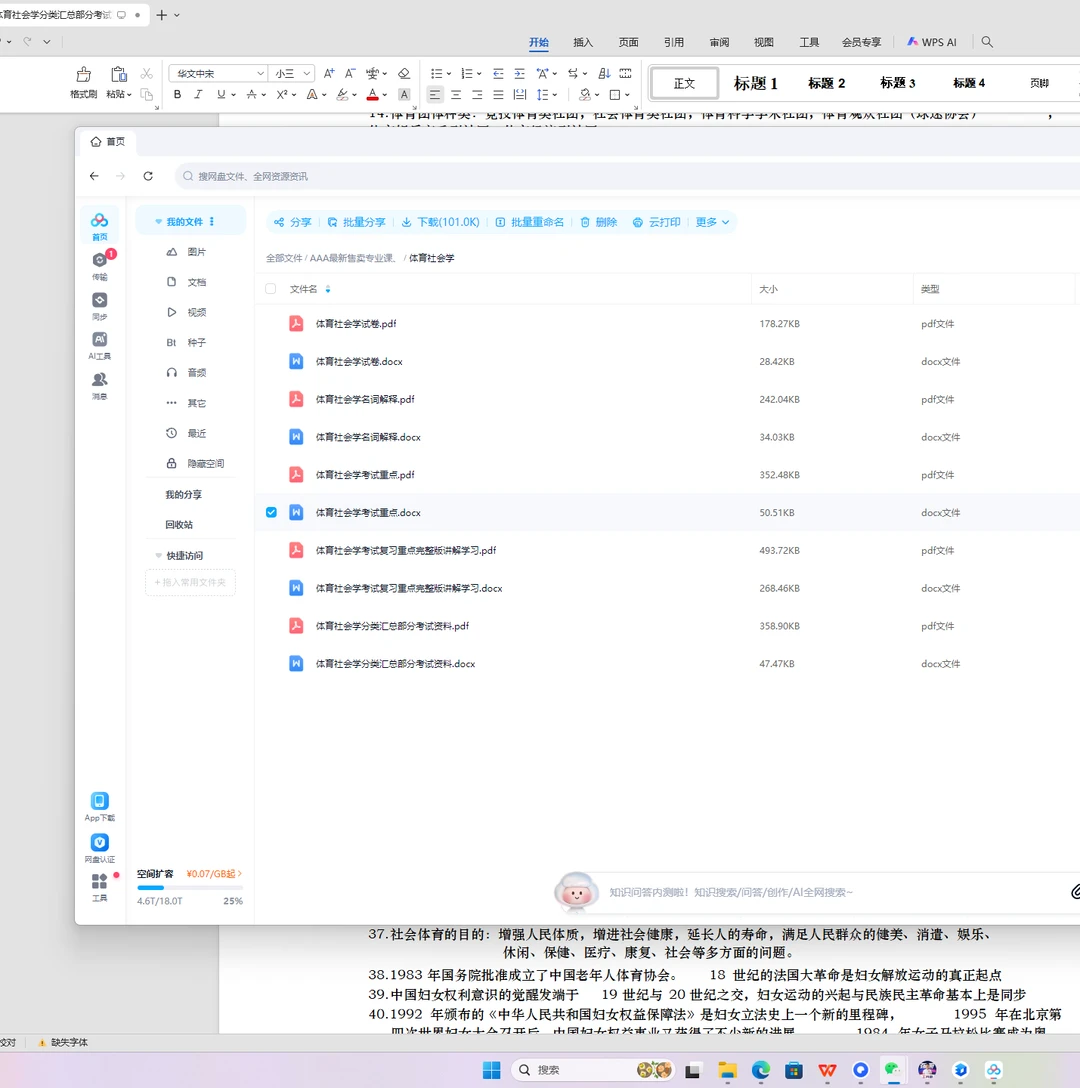Click 下载(101.0K) button
Viewport: 1080px width, 1088px height.
(x=440, y=222)
